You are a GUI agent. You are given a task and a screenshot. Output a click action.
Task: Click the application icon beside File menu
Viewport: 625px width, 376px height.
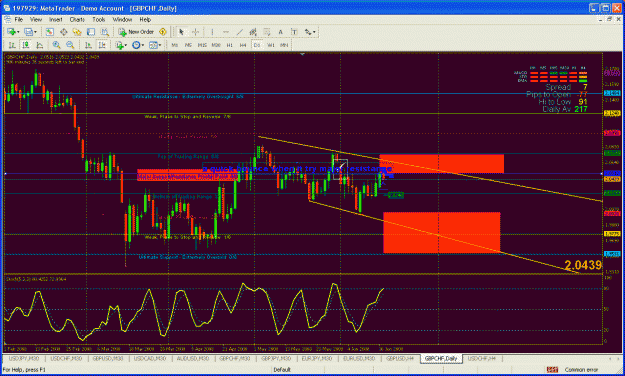click(x=7, y=19)
